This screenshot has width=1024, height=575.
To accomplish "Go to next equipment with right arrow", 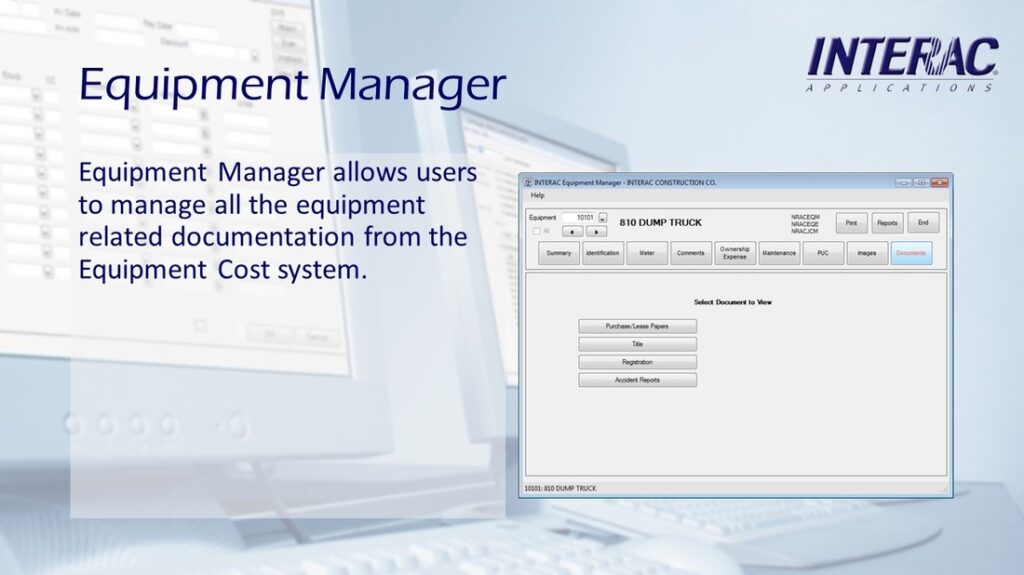I will 596,231.
